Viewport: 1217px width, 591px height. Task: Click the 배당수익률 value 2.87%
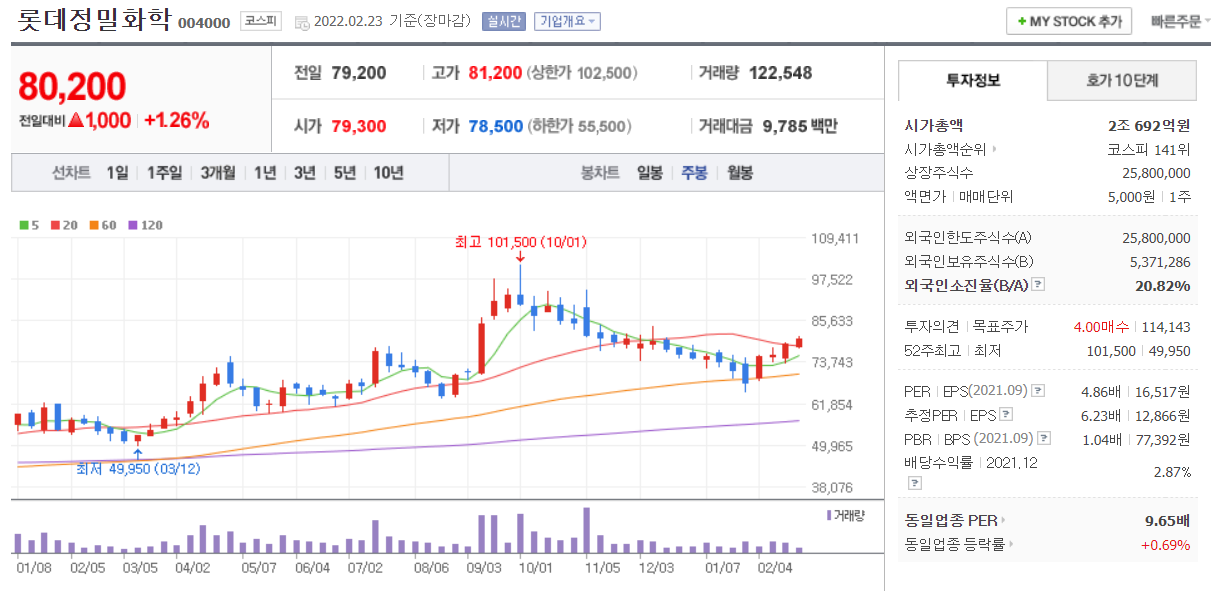(x=1172, y=472)
